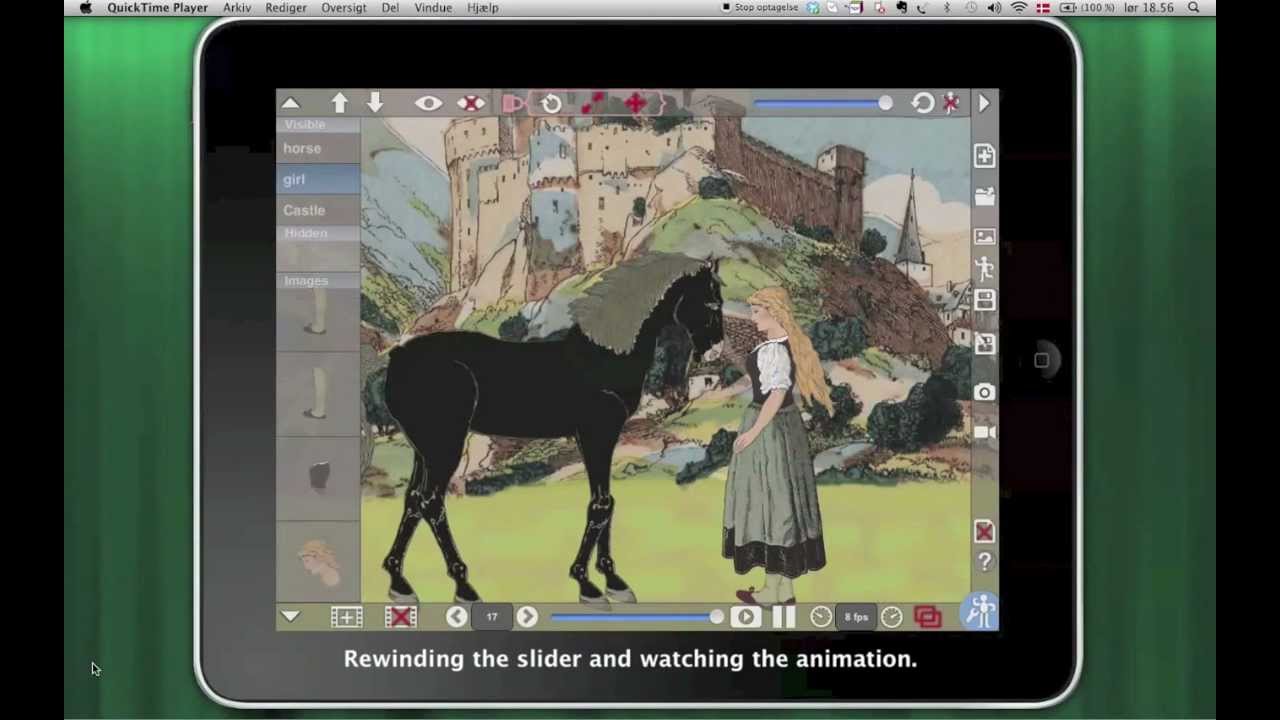The image size is (1280, 720).
Task: Click the pink lock icon in top toolbar
Action: click(x=513, y=103)
